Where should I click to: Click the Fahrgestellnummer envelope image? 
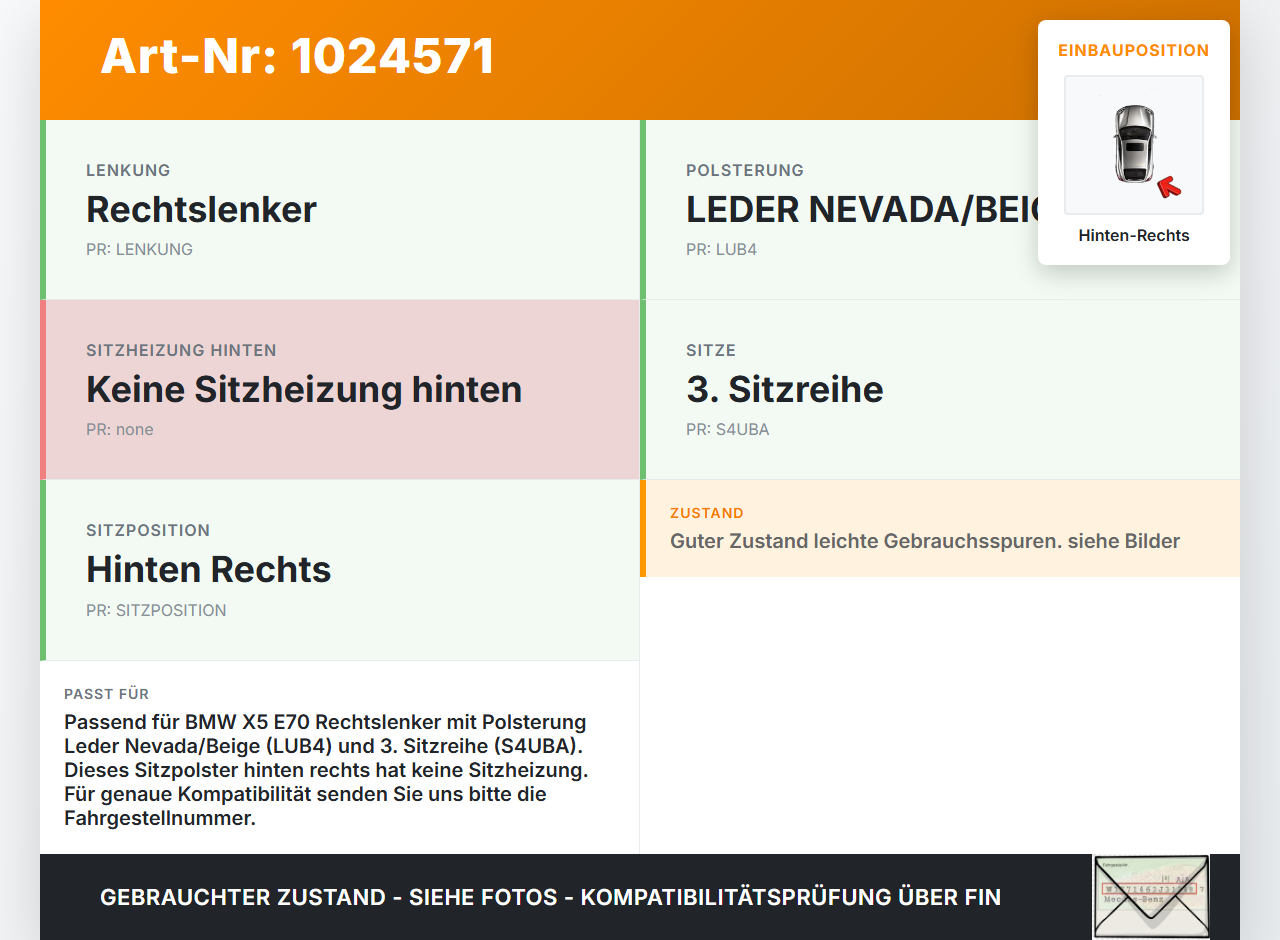pos(1150,896)
